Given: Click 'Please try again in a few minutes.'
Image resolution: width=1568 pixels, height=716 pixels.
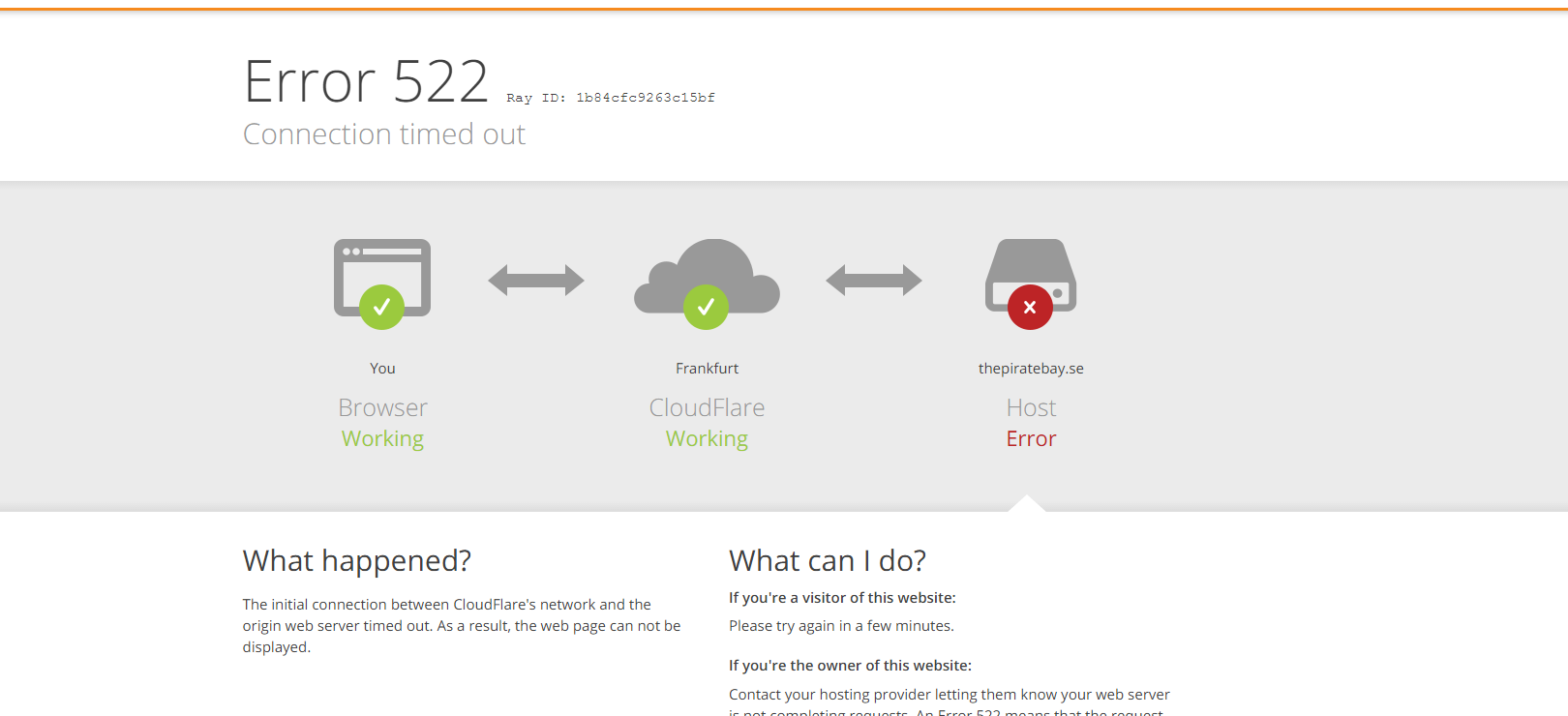Looking at the screenshot, I should pos(841,626).
